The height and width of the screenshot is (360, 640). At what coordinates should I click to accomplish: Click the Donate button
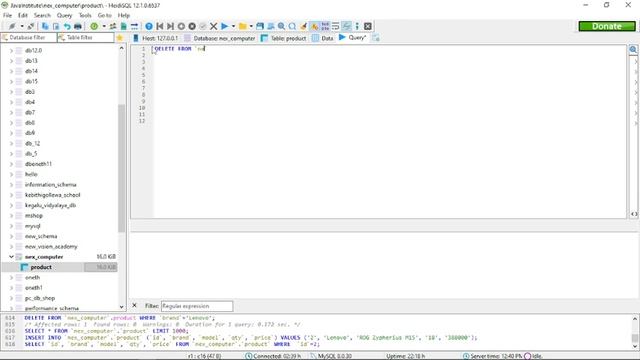[607, 26]
